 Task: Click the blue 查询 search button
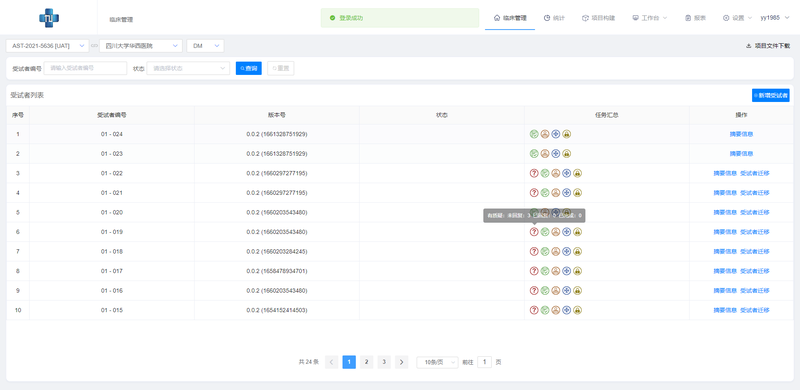pyautogui.click(x=248, y=68)
